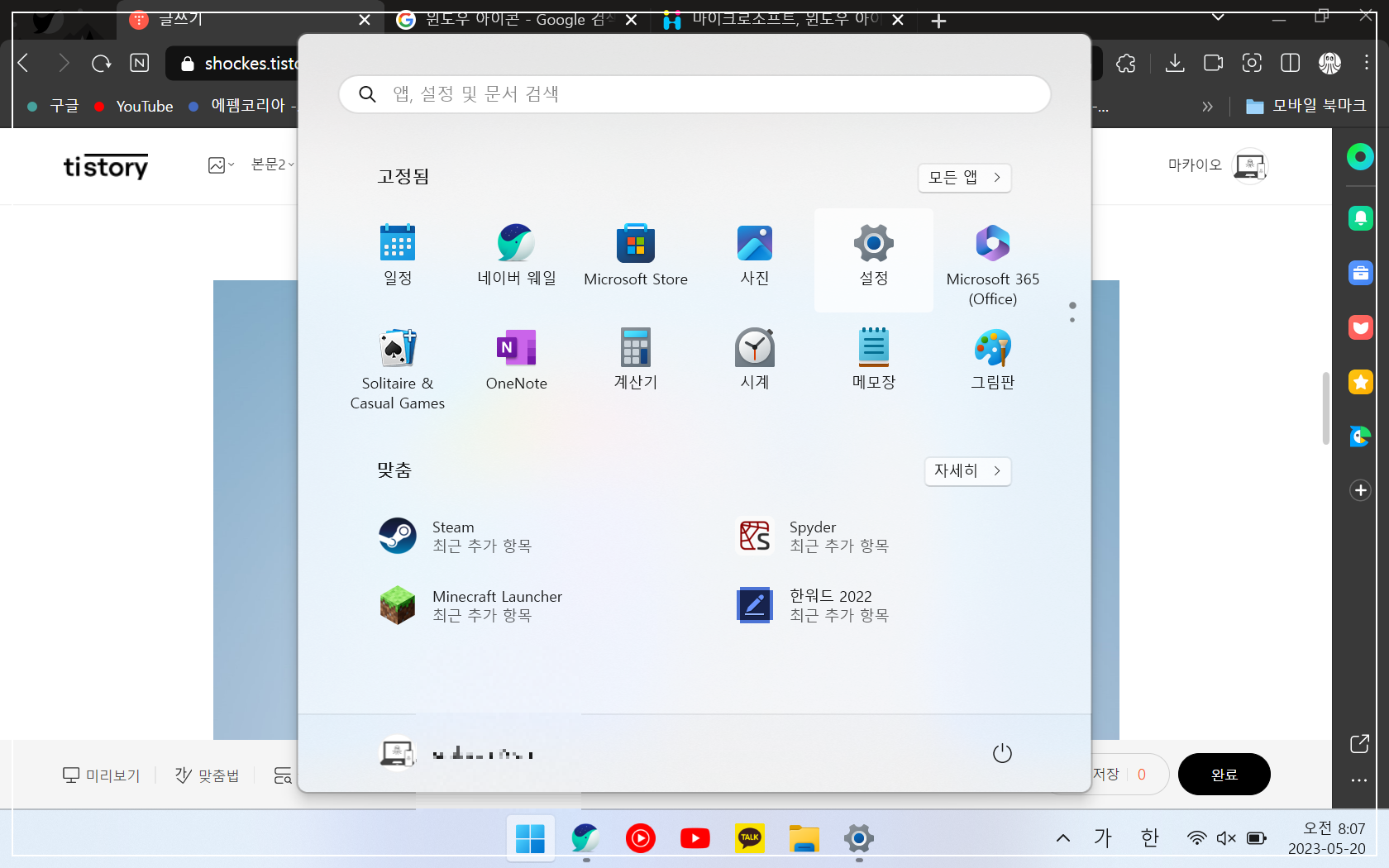Open the 일정 calendar app
The height and width of the screenshot is (868, 1389).
coord(398,255)
